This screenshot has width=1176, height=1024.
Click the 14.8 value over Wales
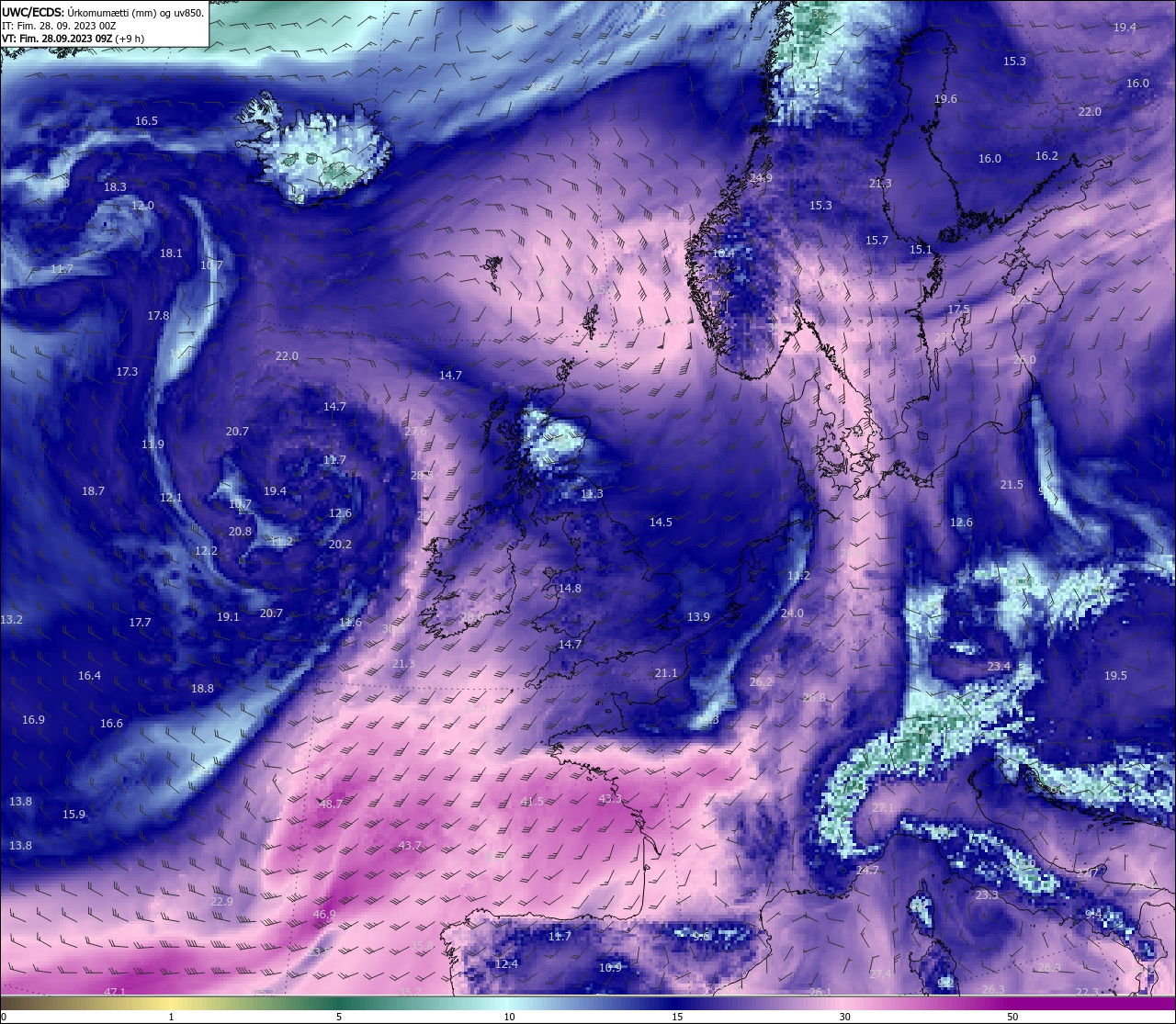coord(570,589)
